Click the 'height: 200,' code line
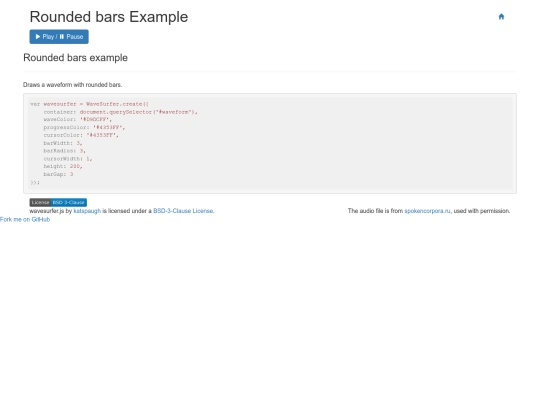The width and height of the screenshot is (540, 405). [x=63, y=166]
